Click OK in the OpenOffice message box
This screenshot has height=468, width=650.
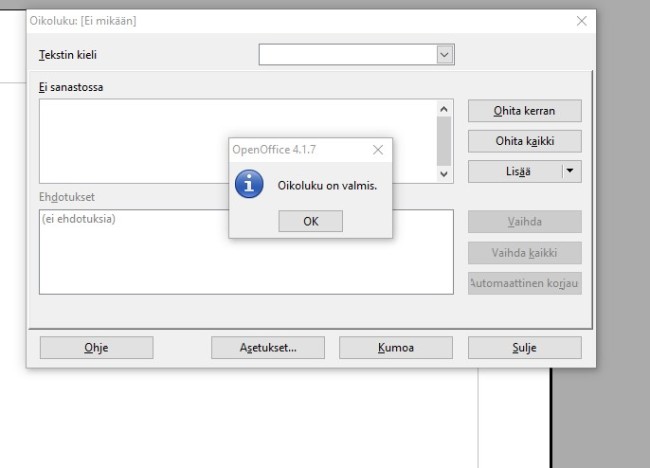(x=310, y=222)
